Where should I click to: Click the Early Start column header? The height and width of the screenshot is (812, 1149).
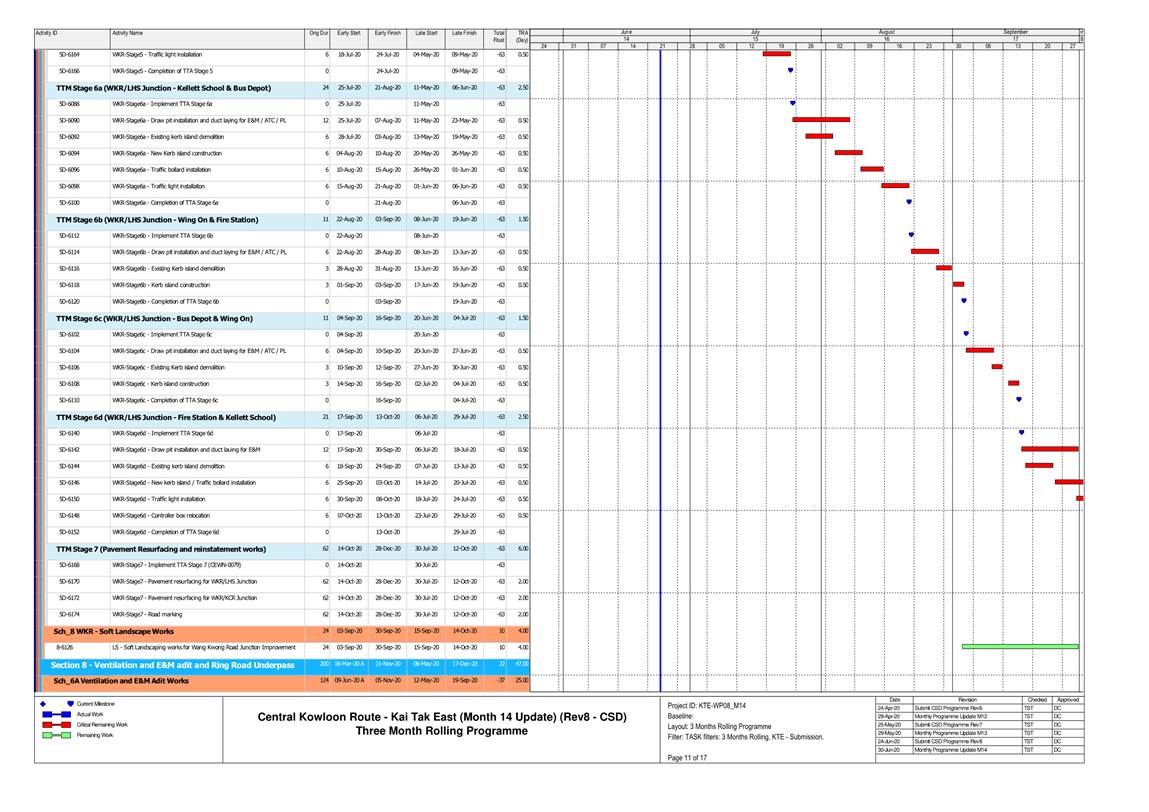click(x=349, y=34)
